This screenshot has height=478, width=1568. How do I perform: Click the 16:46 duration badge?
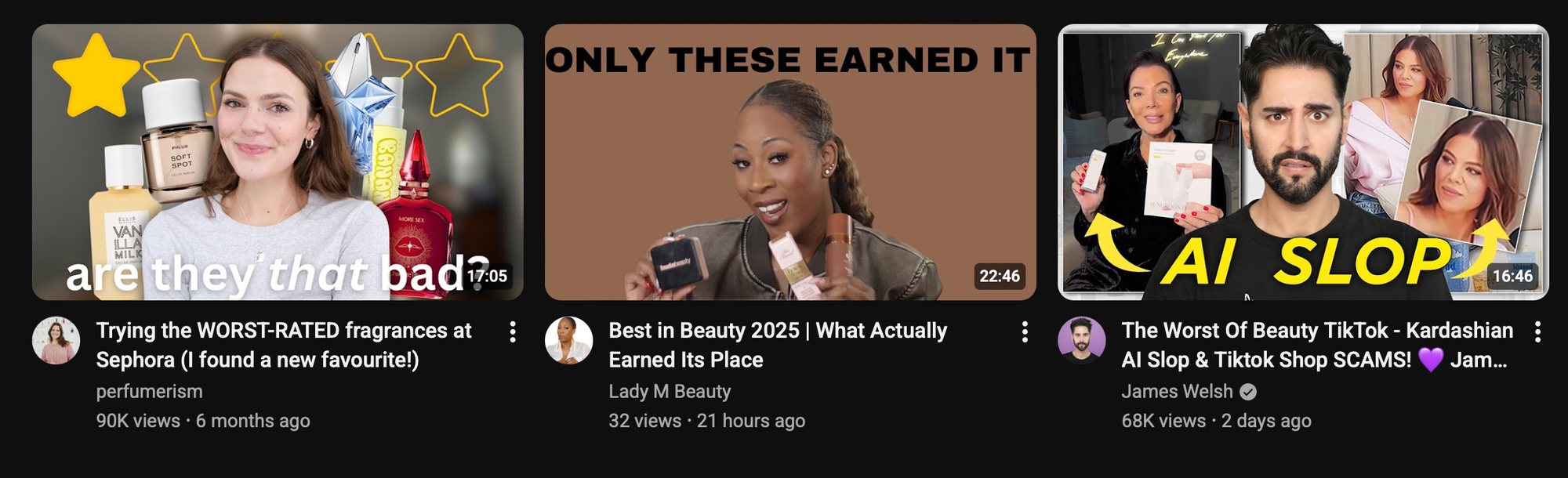click(x=1512, y=276)
